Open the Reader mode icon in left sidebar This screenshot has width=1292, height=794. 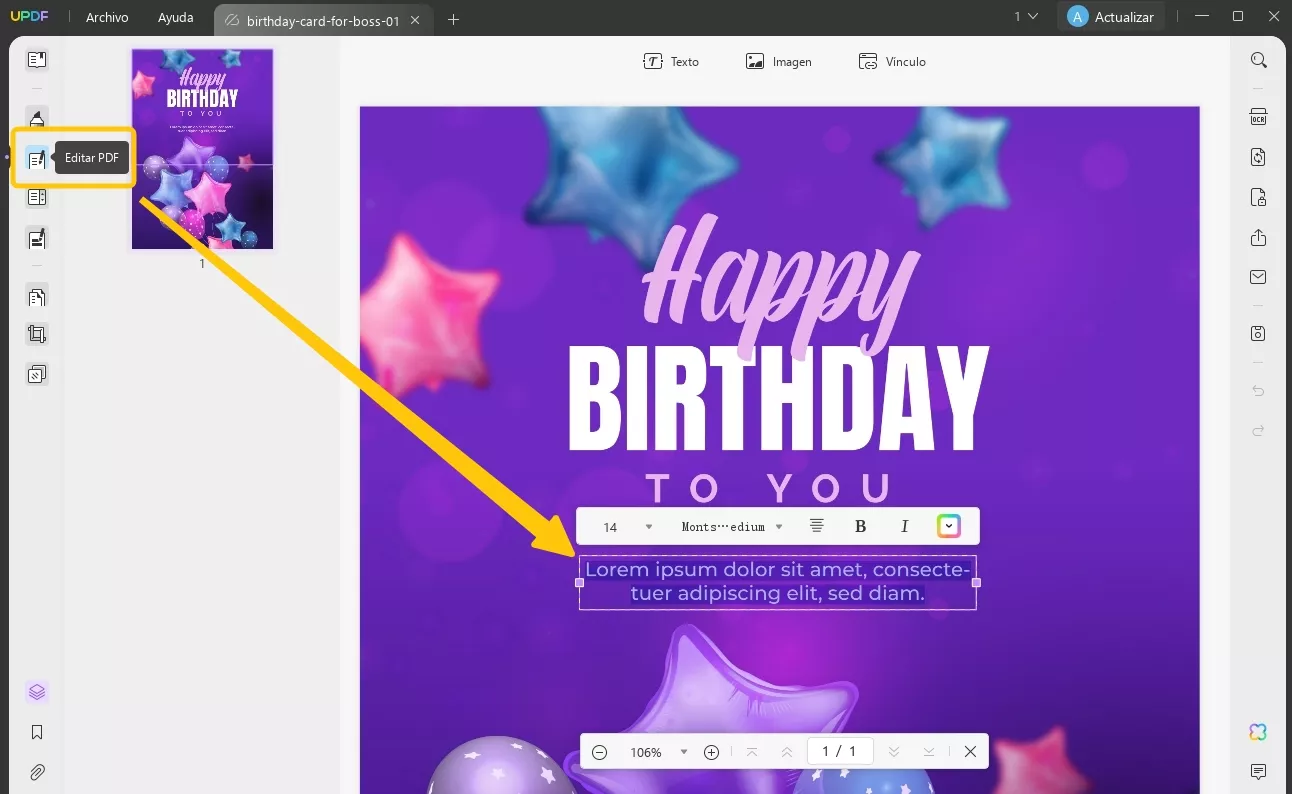(37, 60)
